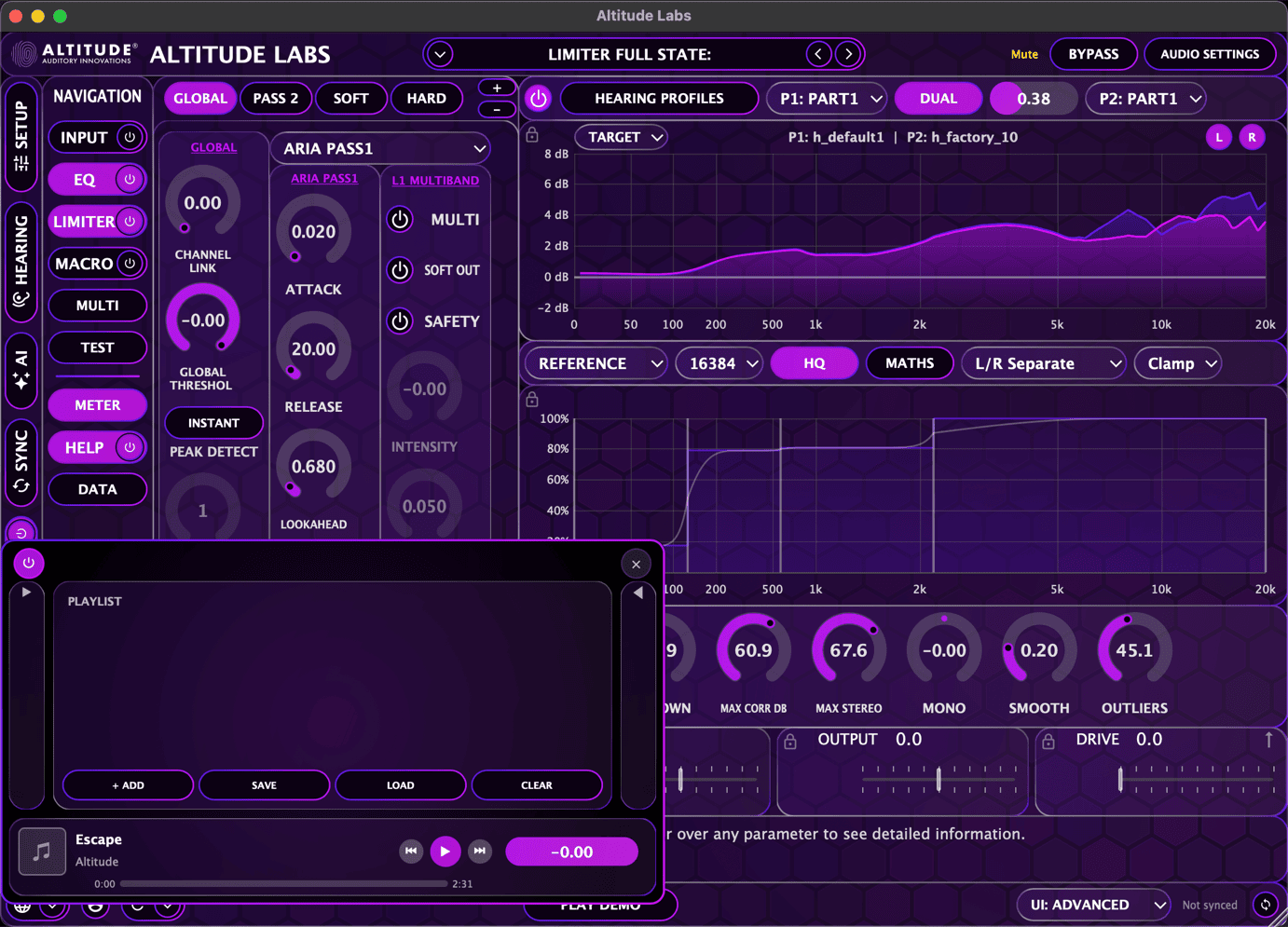Expand the REFERENCE dropdown
The width and height of the screenshot is (1288, 927).
(595, 362)
